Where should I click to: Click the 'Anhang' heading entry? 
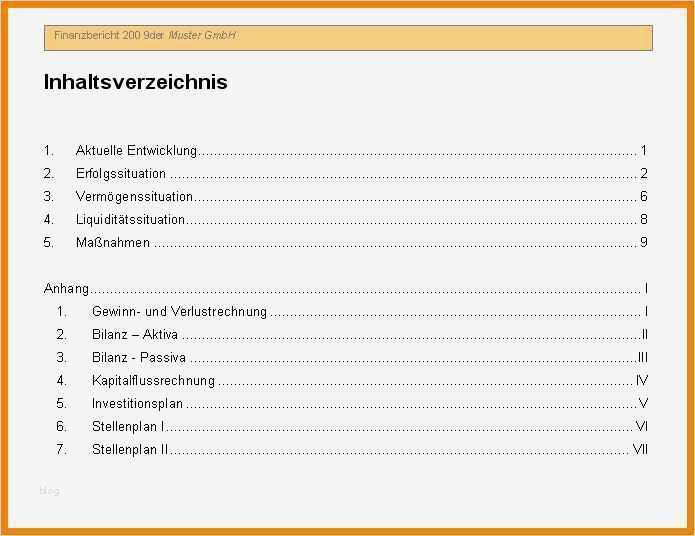point(66,289)
